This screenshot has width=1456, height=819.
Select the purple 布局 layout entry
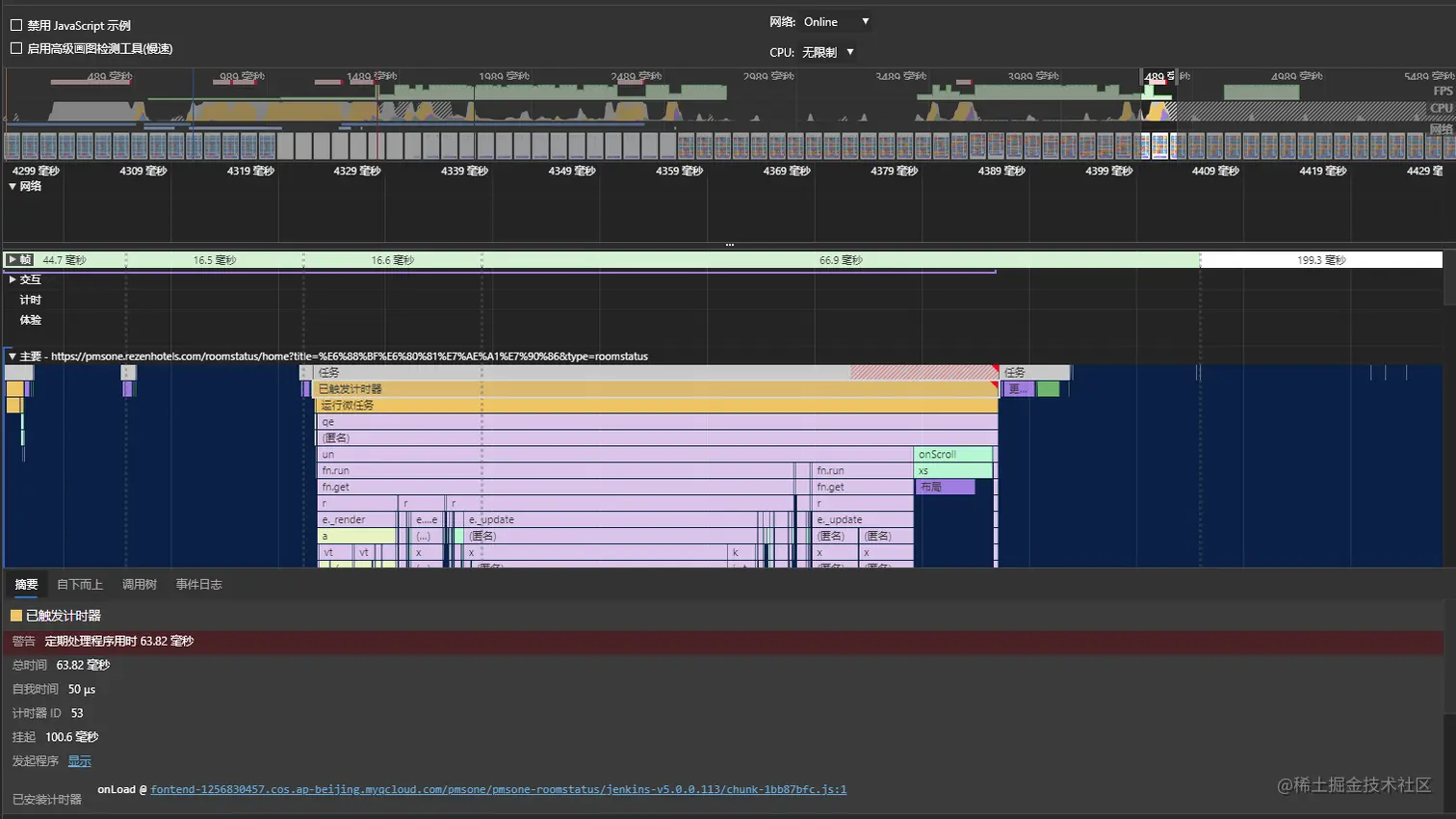pos(945,487)
